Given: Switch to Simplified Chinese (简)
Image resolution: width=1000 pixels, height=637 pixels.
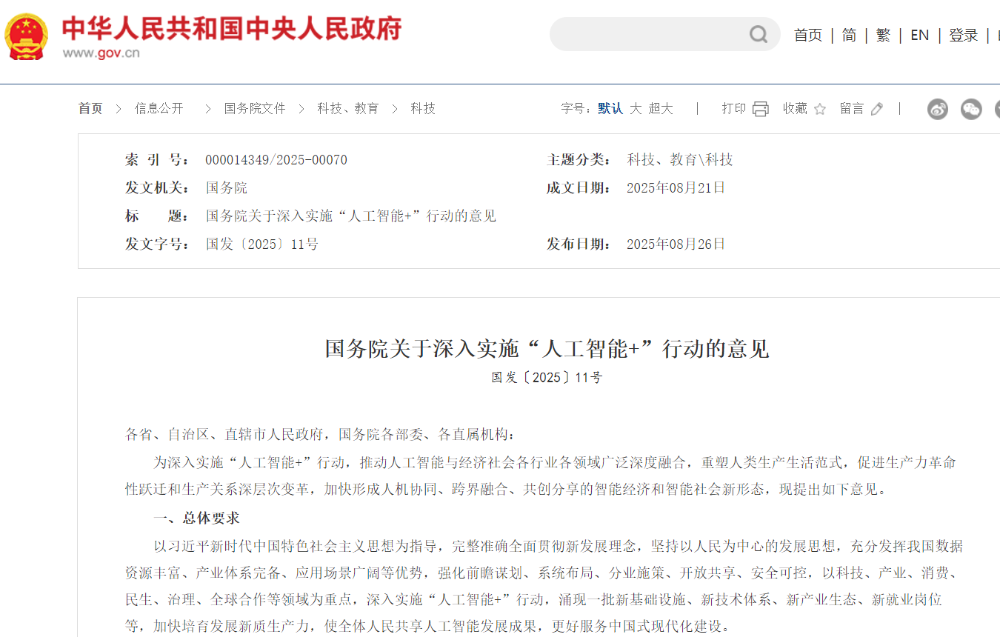Looking at the screenshot, I should (849, 35).
